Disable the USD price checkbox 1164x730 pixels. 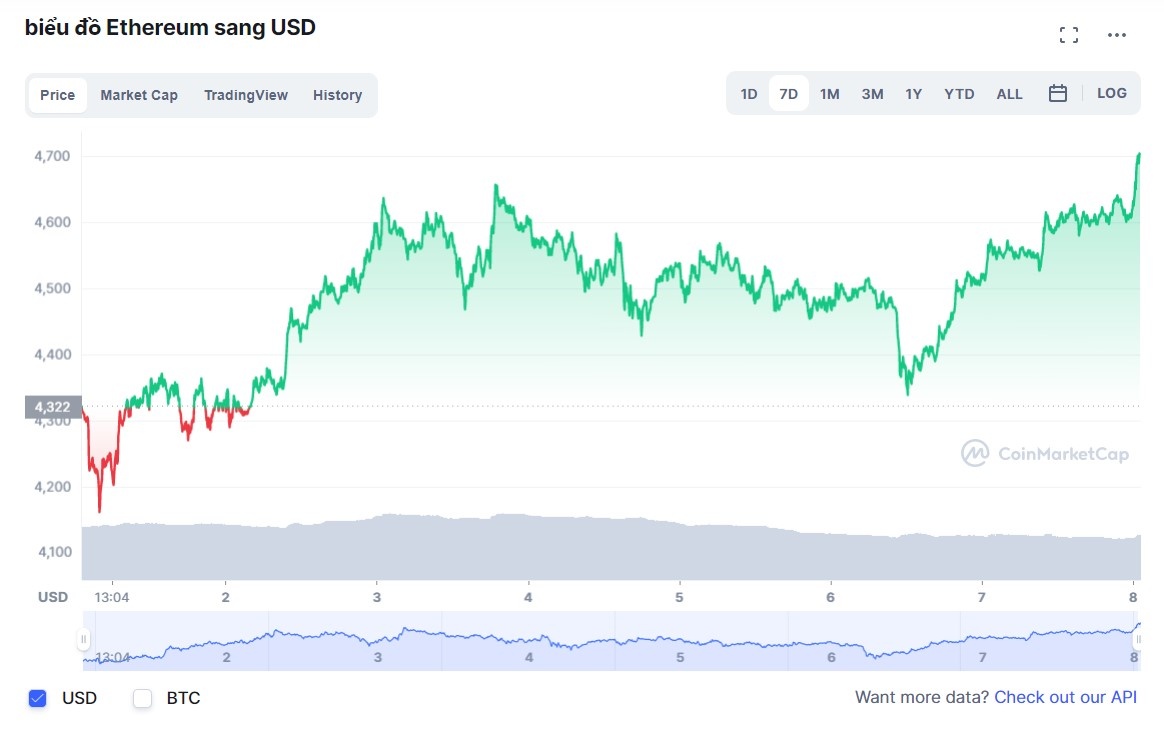click(x=38, y=698)
